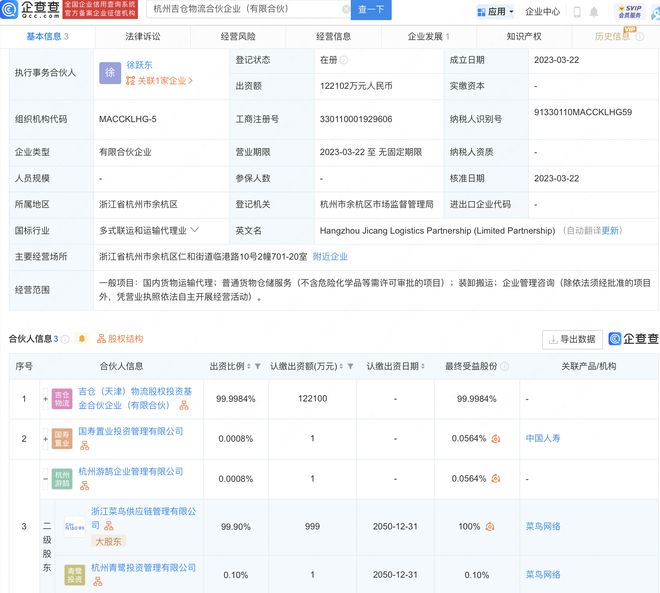Screen dimensions: 660x593
Task: Open 菜鸟网络 link in 浙江菜鸟 row
Action: pos(543,527)
